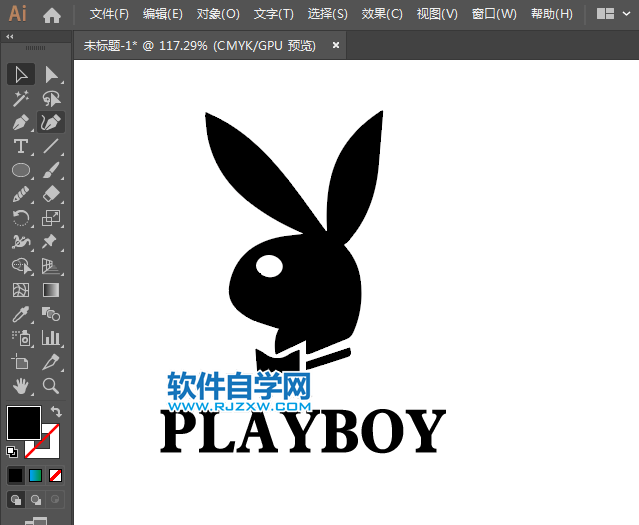Enable Draw Inside mode
This screenshot has width=639, height=525.
tap(55, 500)
